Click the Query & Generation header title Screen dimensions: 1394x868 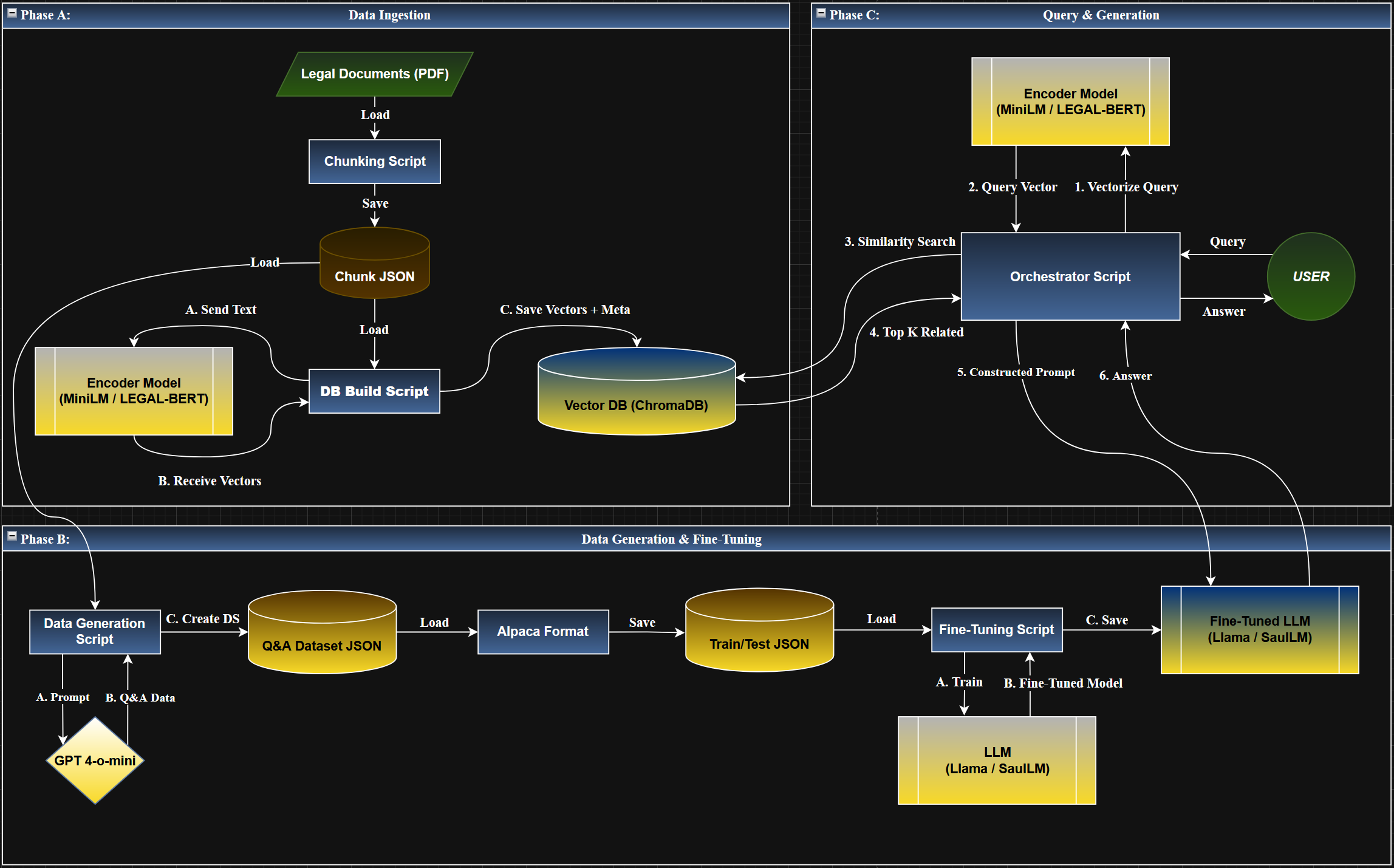(x=1101, y=15)
